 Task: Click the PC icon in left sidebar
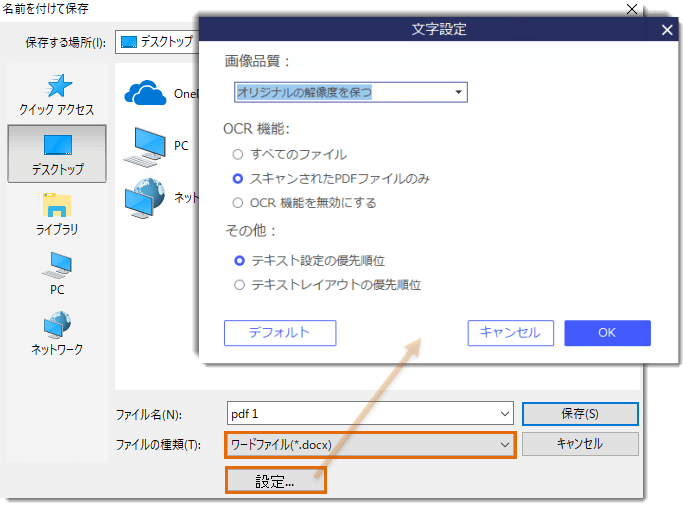(x=57, y=265)
